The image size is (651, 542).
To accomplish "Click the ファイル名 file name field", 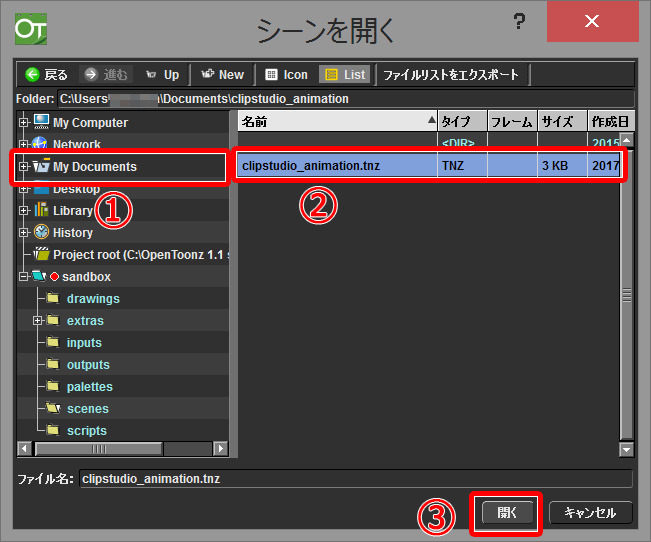I will (x=356, y=479).
